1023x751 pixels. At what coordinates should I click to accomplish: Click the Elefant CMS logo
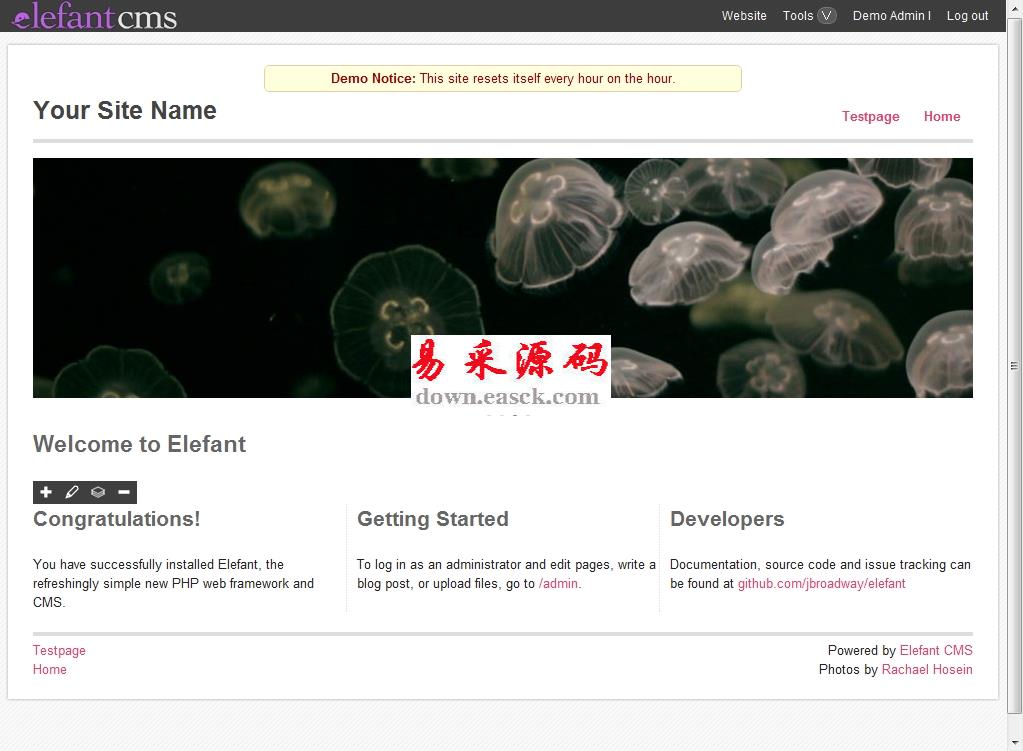click(95, 16)
